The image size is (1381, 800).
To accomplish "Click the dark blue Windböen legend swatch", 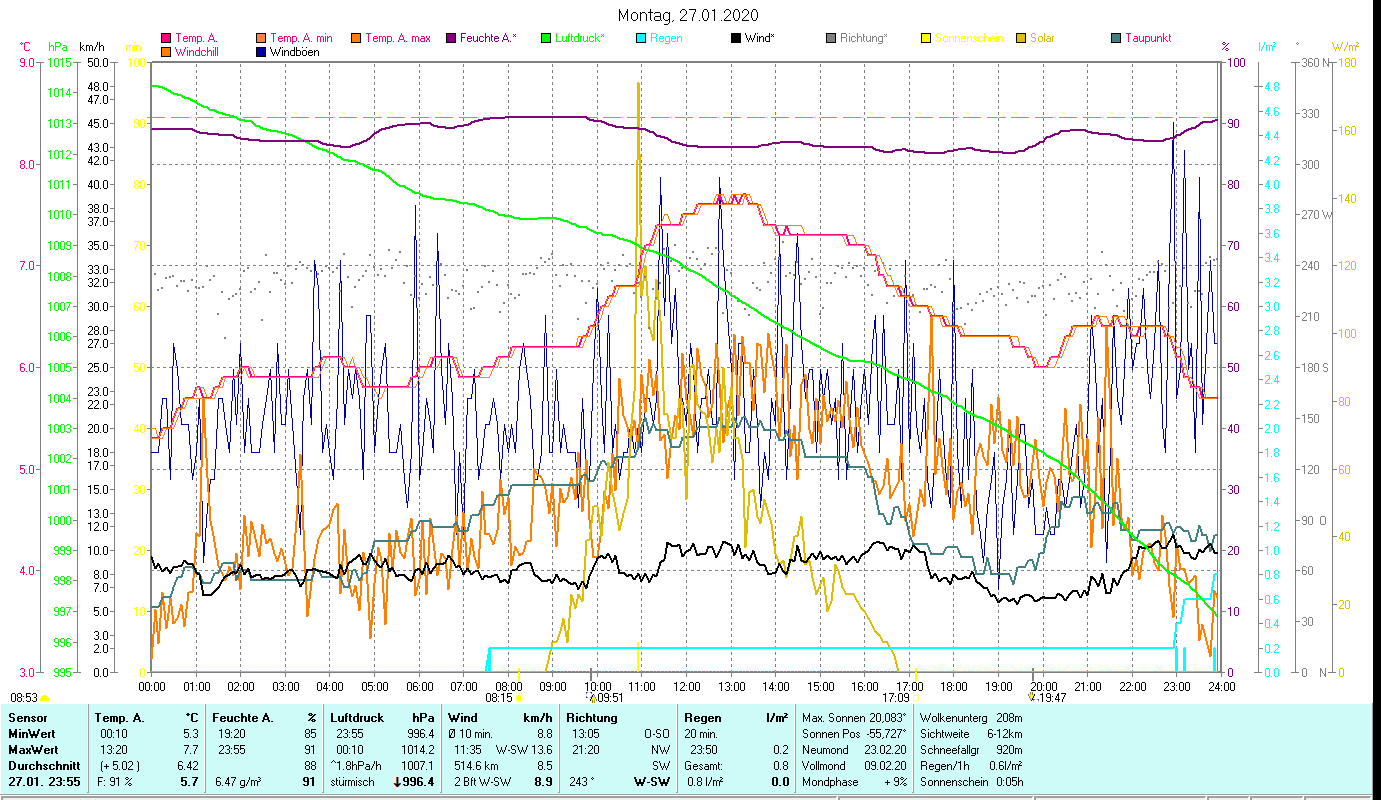I will (262, 52).
